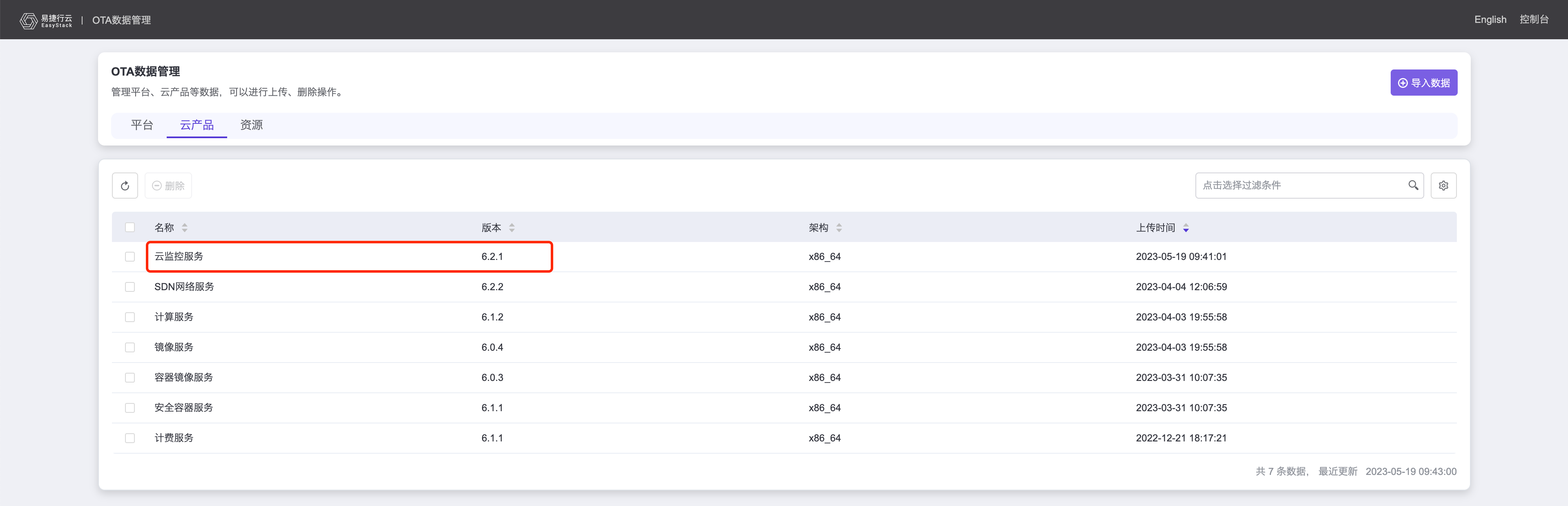
Task: Sort by 上传时间 column arrow
Action: tap(1186, 228)
